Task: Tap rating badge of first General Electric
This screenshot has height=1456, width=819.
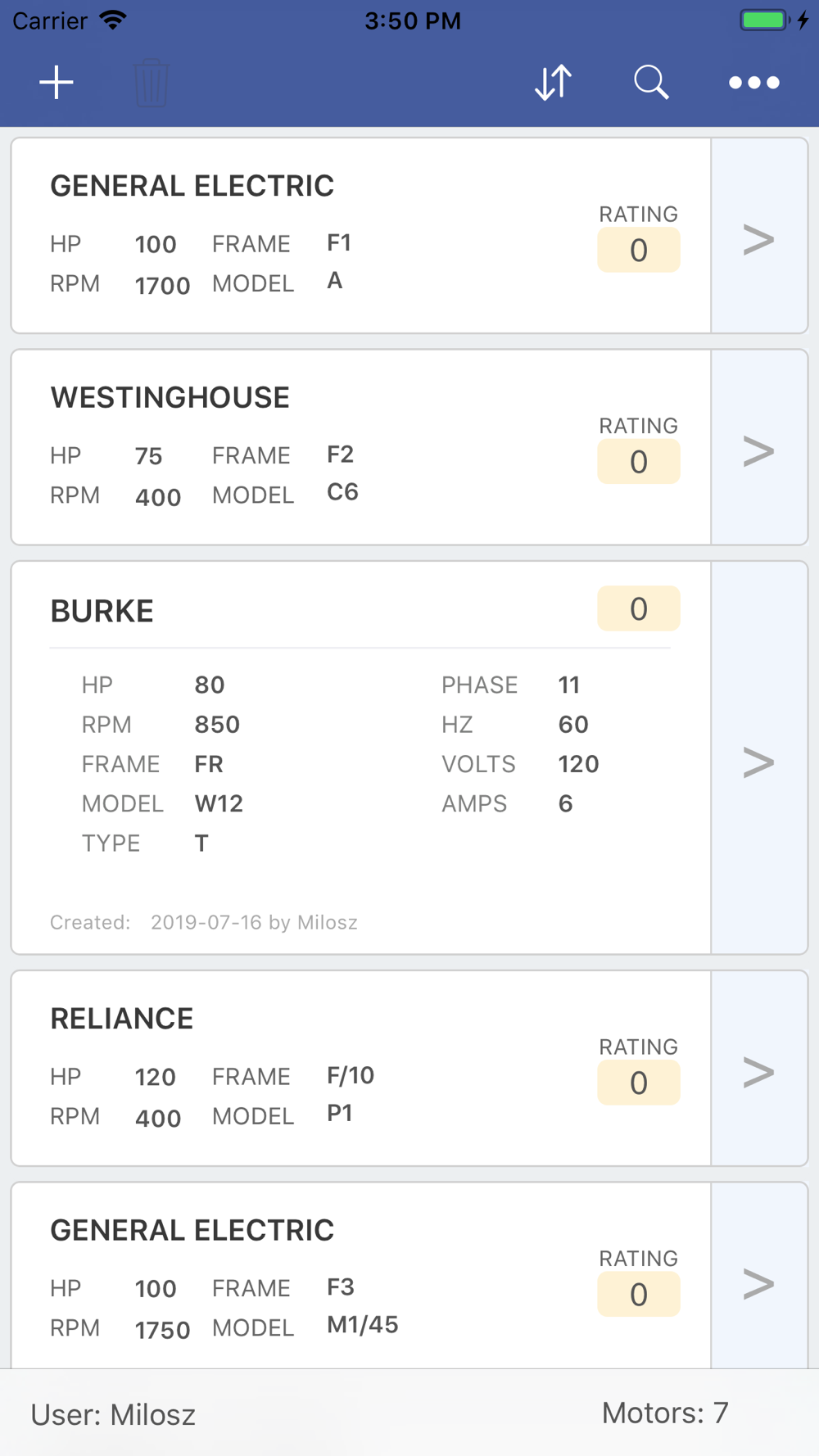Action: click(639, 250)
